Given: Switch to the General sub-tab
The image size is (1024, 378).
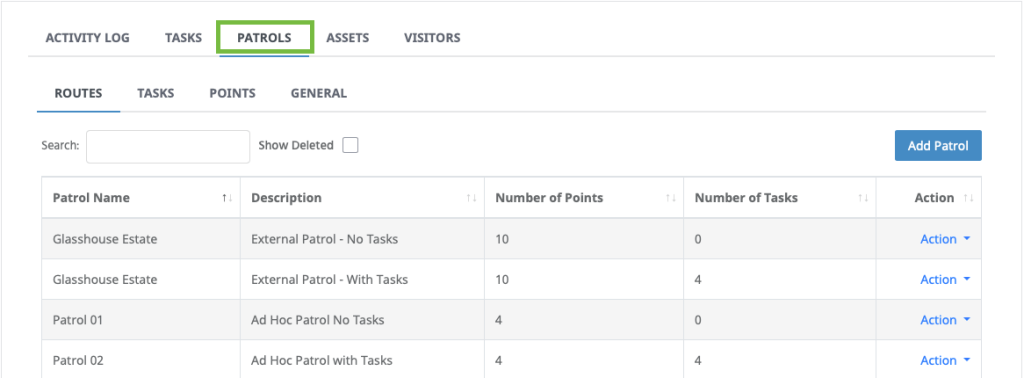Looking at the screenshot, I should (x=319, y=93).
